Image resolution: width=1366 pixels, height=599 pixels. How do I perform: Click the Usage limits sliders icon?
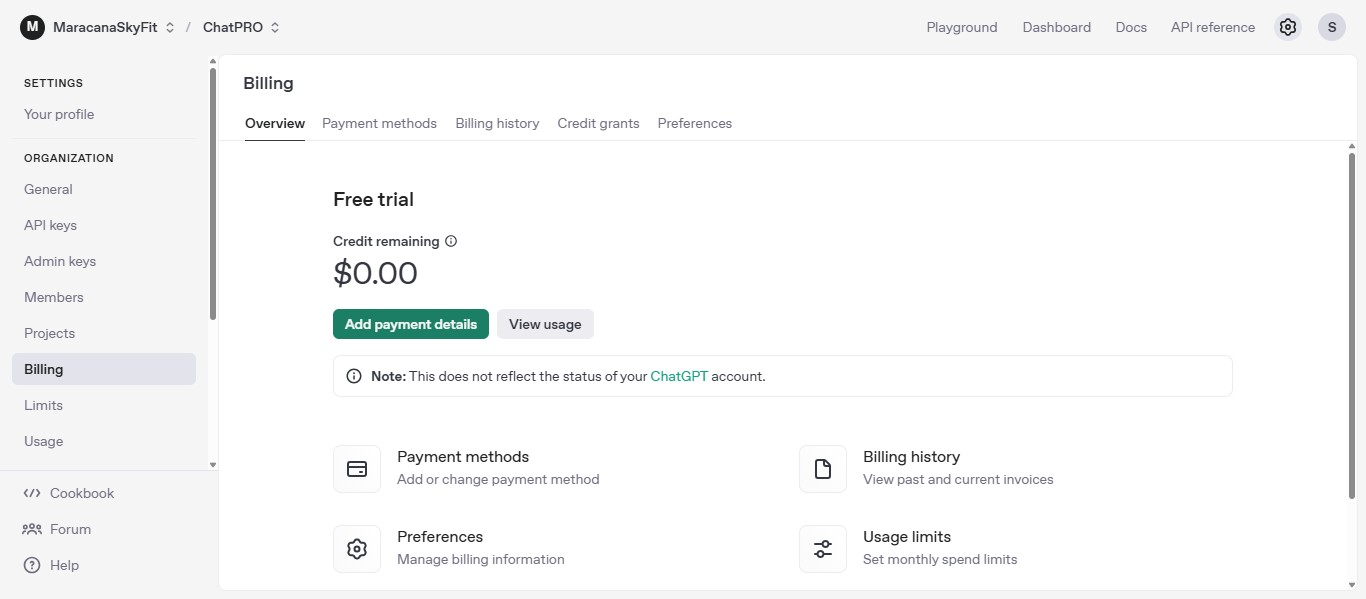(x=823, y=549)
